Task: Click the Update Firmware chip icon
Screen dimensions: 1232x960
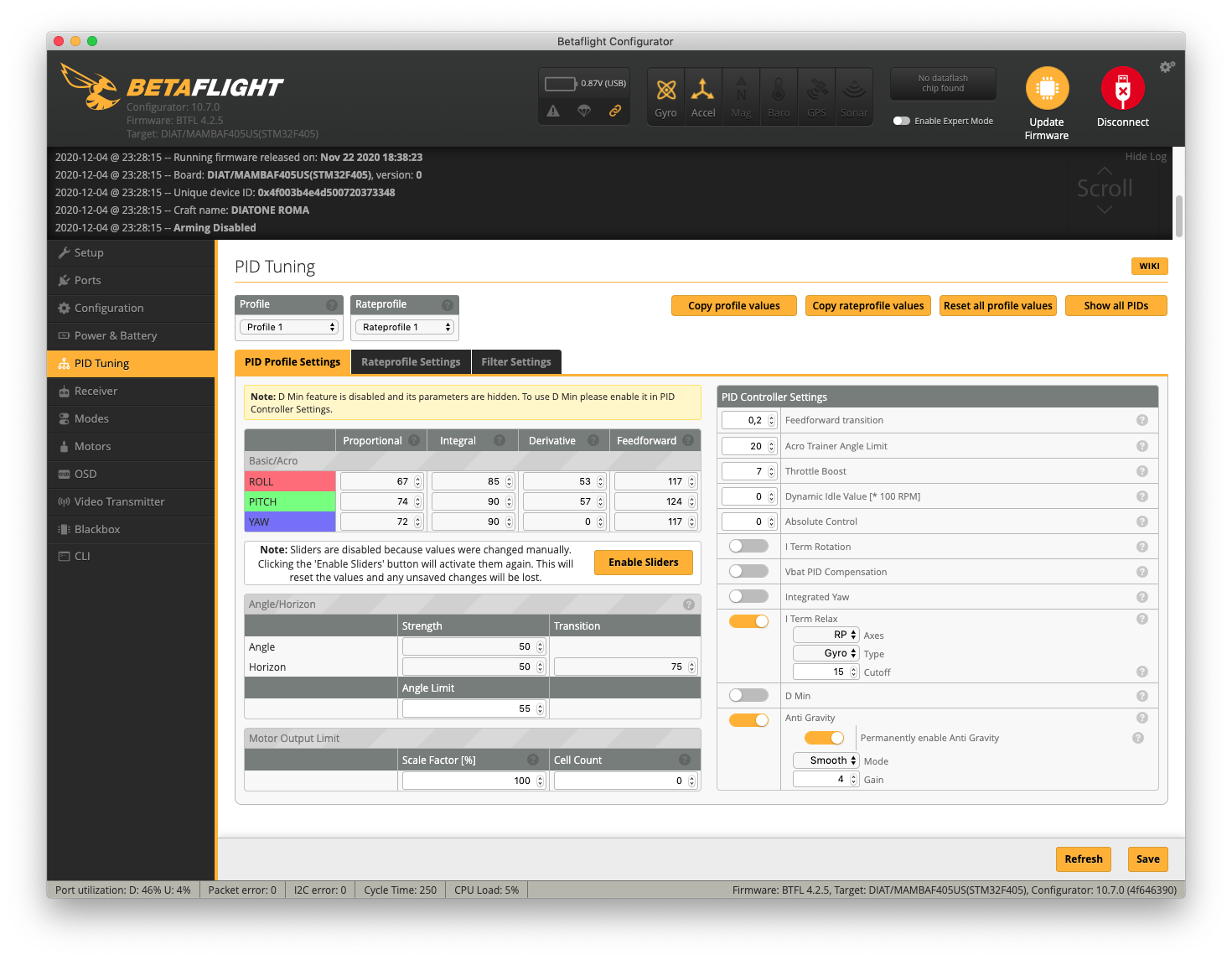Action: point(1047,88)
